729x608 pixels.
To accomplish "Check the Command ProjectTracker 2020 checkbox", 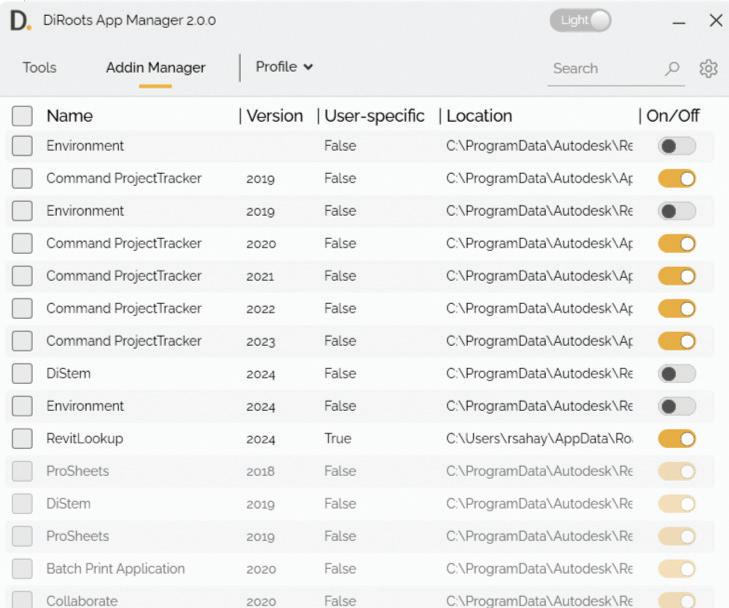I will [x=22, y=244].
